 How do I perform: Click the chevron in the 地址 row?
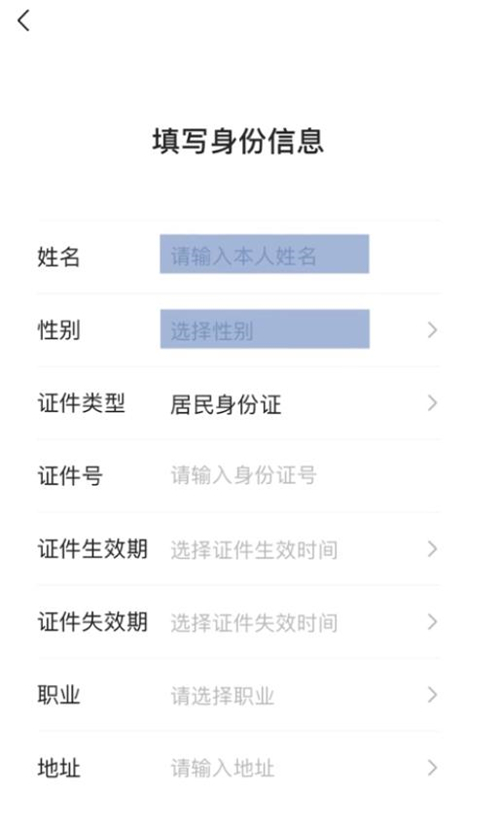432,768
